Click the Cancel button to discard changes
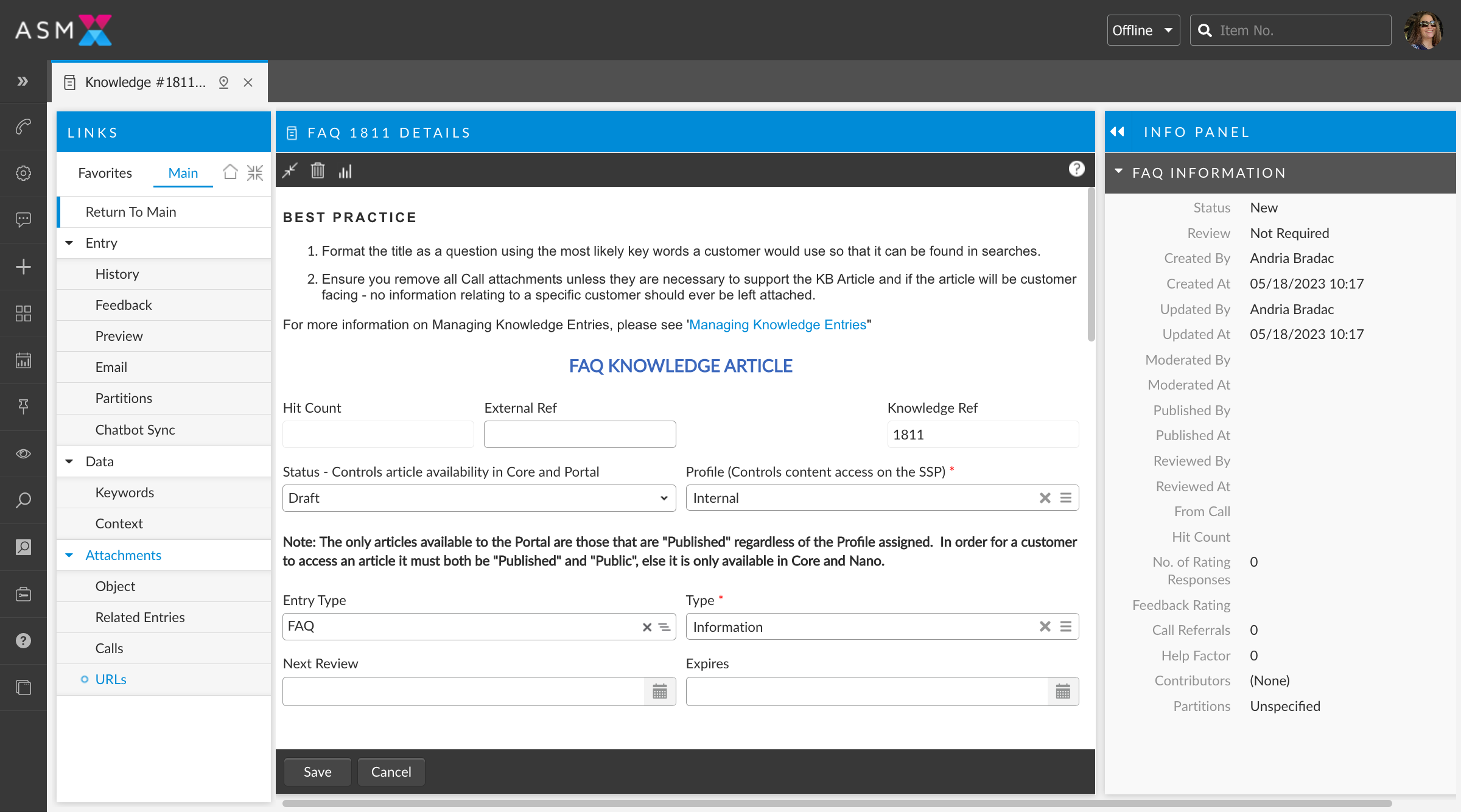Viewport: 1461px width, 812px height. click(391, 771)
